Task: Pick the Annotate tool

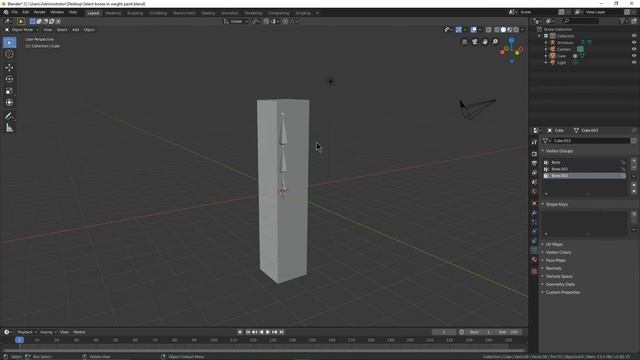Action: pos(9,116)
